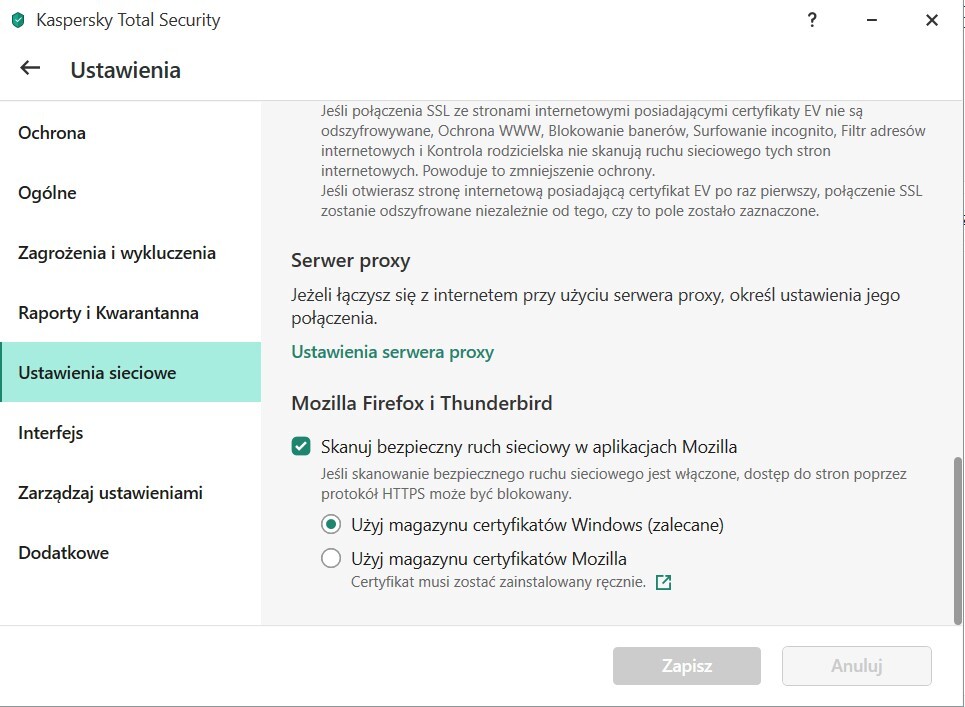Image resolution: width=965 pixels, height=707 pixels.
Task: Select Ustawienia sieciowe in sidebar
Action: [x=97, y=373]
